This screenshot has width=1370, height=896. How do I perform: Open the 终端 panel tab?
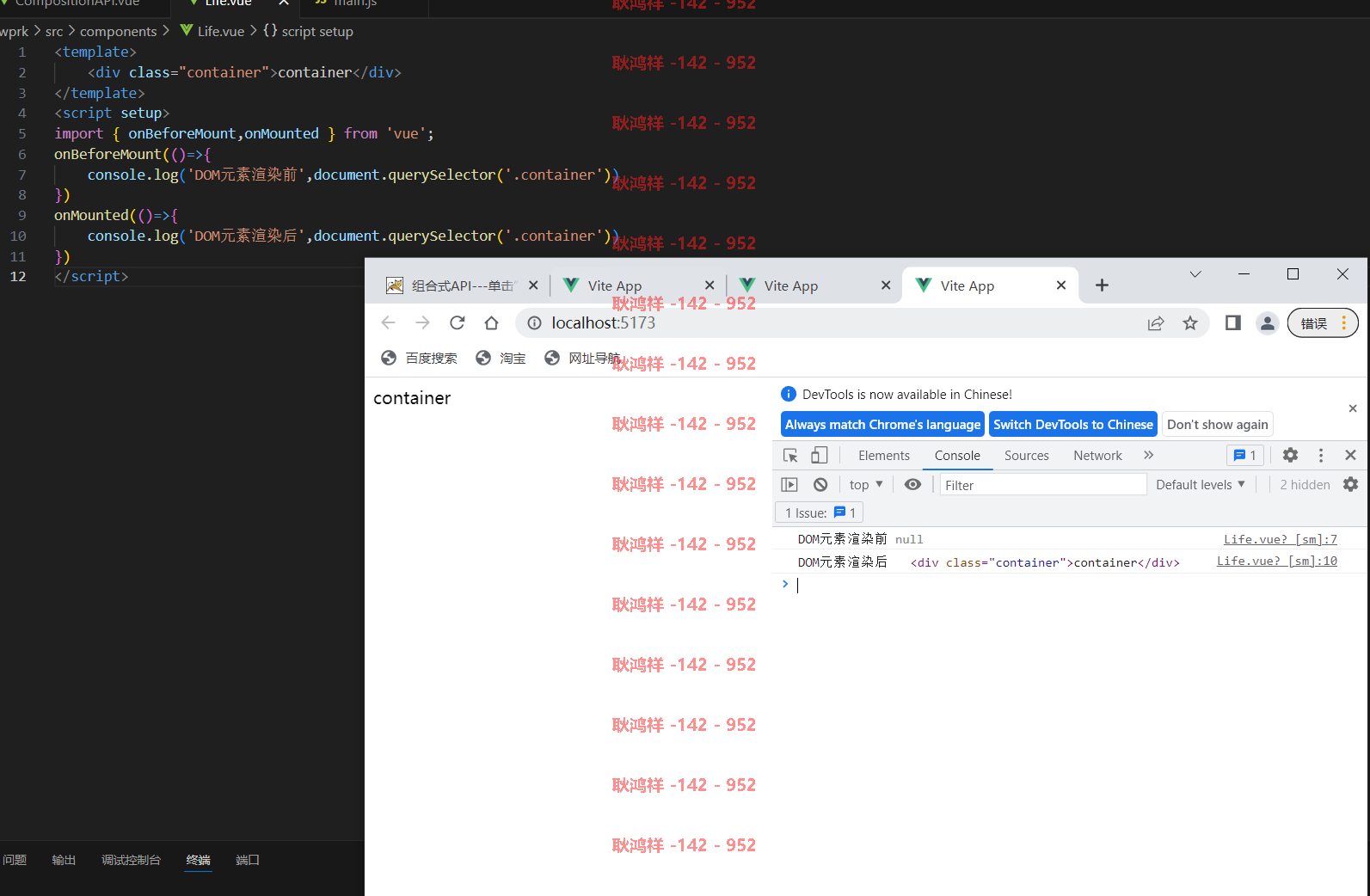pyautogui.click(x=198, y=860)
